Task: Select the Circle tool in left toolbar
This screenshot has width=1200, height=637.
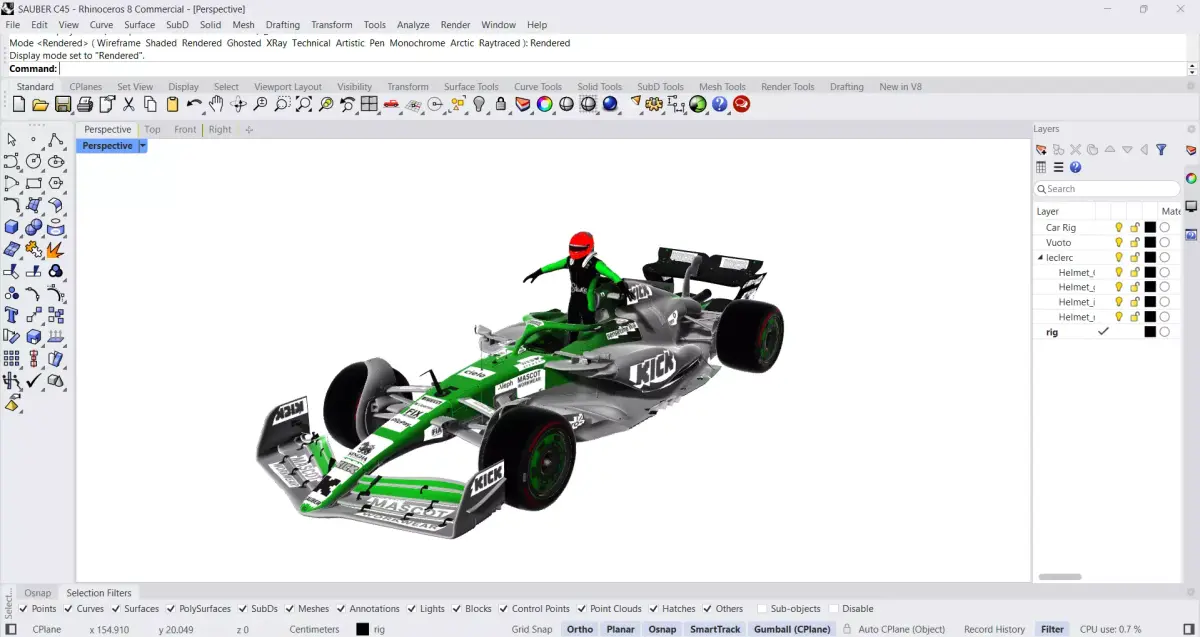Action: 34,162
